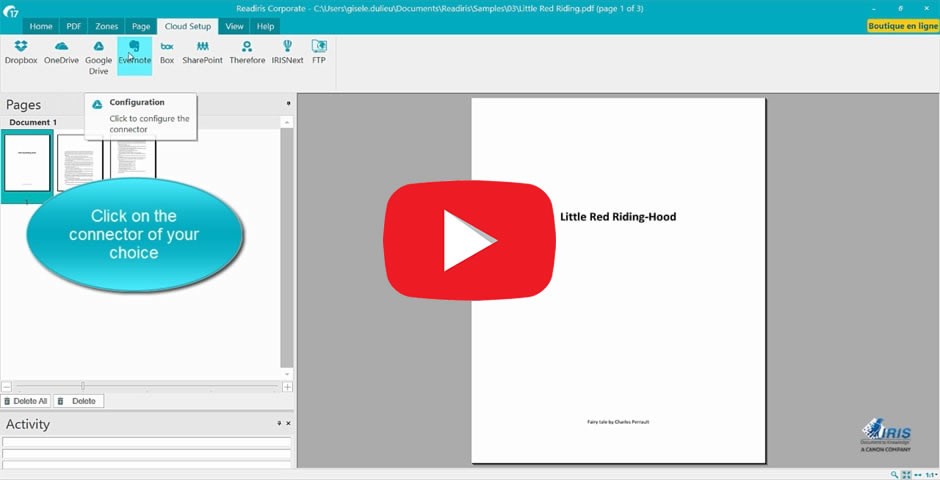
Task: Click the Document 1 label
Action: click(33, 122)
